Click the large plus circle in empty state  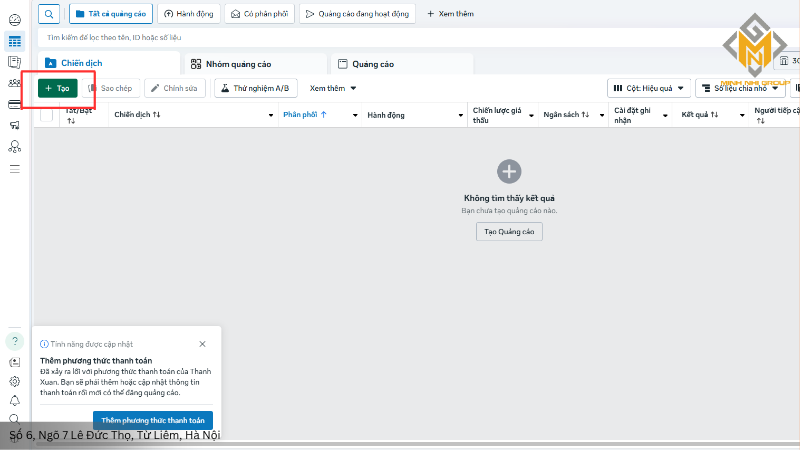509,171
